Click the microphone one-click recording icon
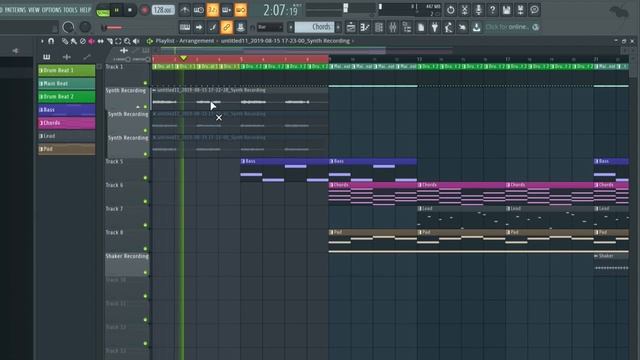 pyautogui.click(x=478, y=10)
